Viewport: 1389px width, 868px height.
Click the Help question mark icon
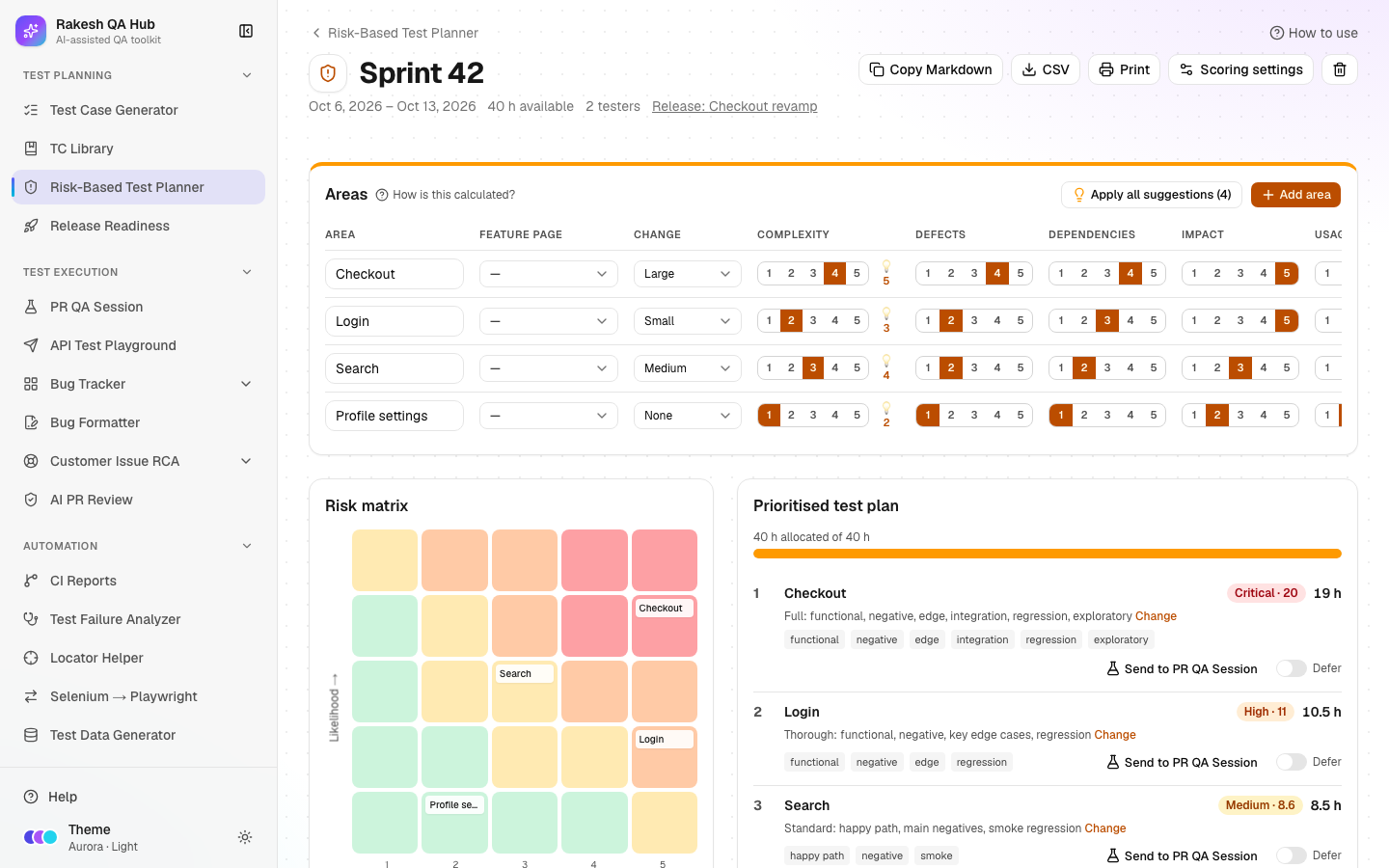pyautogui.click(x=31, y=797)
